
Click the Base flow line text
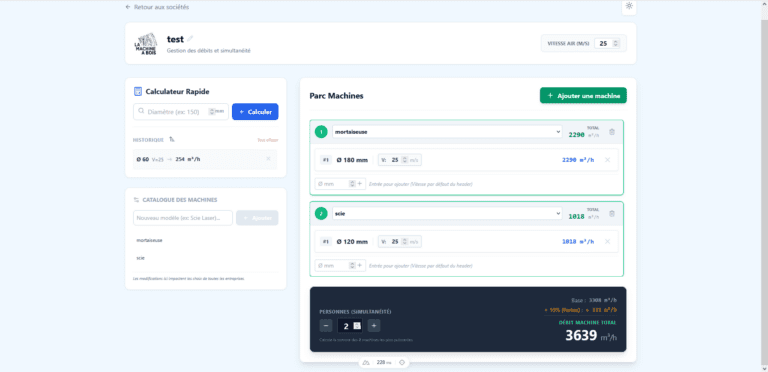pos(594,301)
